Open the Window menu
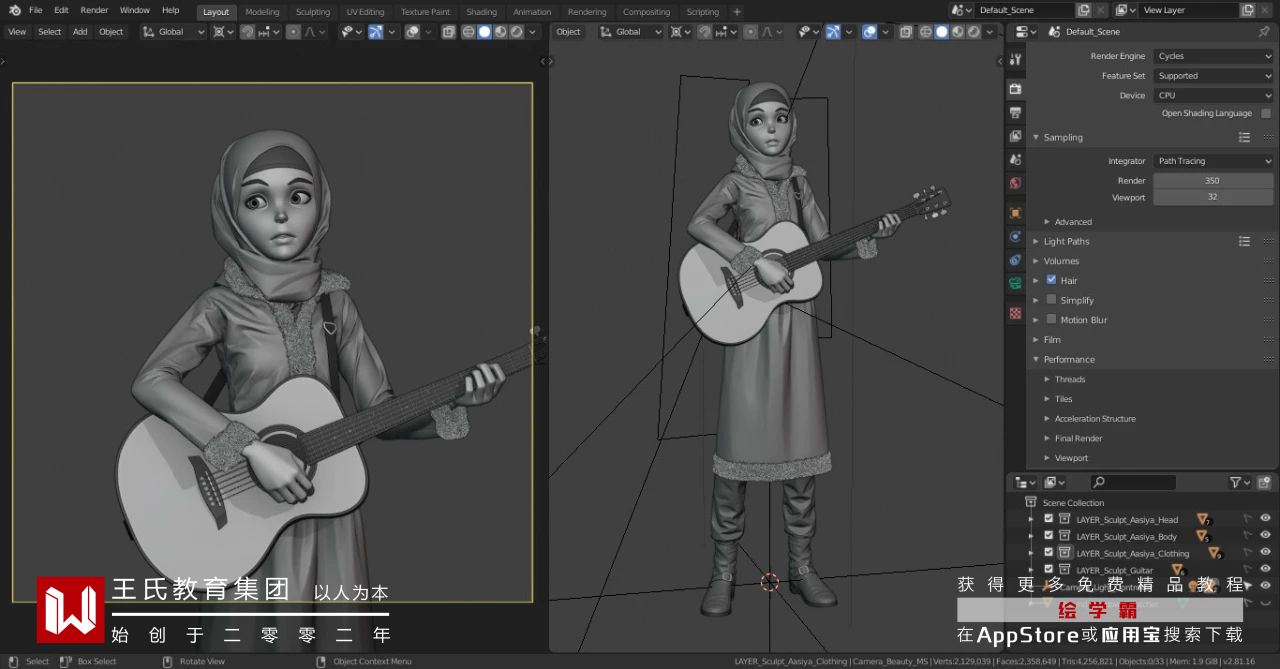 [135, 10]
